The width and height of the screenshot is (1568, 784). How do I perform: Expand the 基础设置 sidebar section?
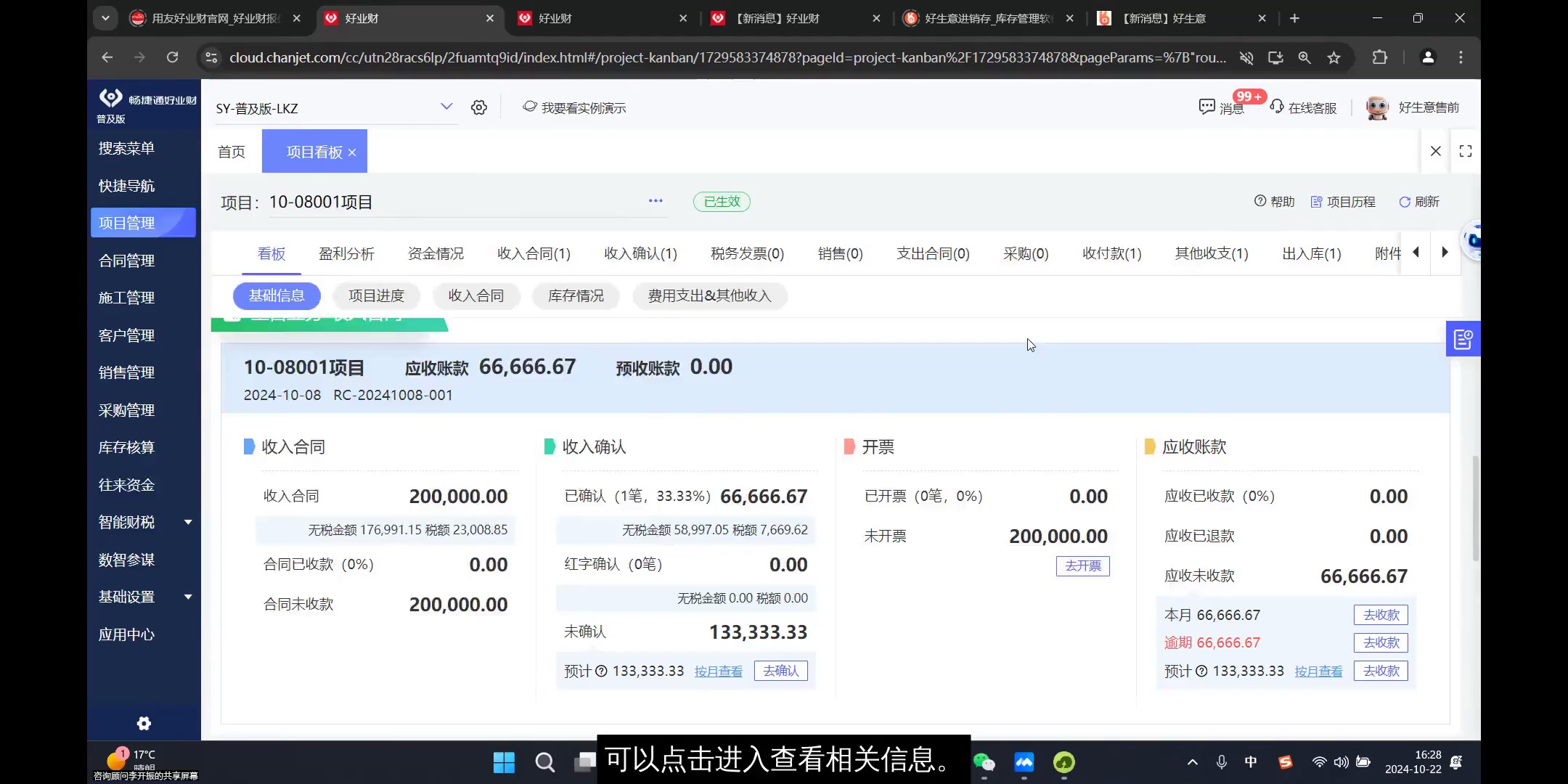coord(126,596)
